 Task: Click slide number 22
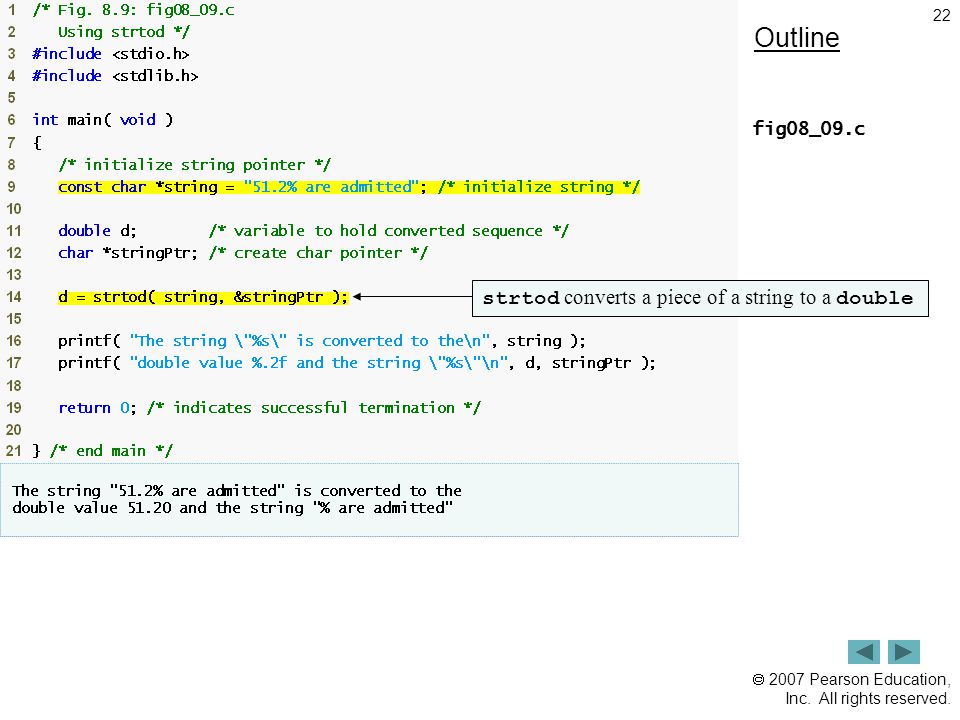point(941,15)
